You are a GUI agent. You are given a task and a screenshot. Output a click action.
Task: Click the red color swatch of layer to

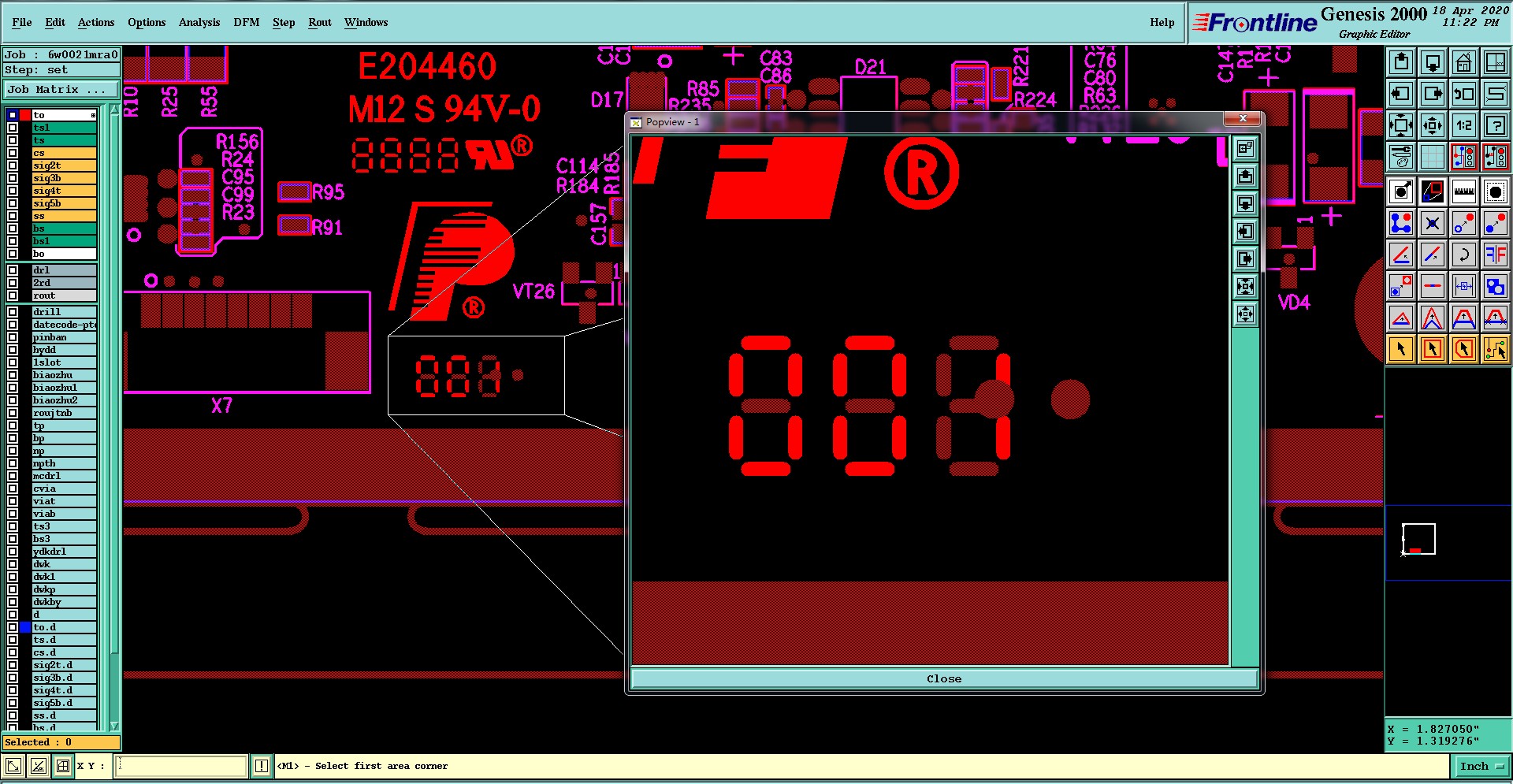[x=25, y=115]
